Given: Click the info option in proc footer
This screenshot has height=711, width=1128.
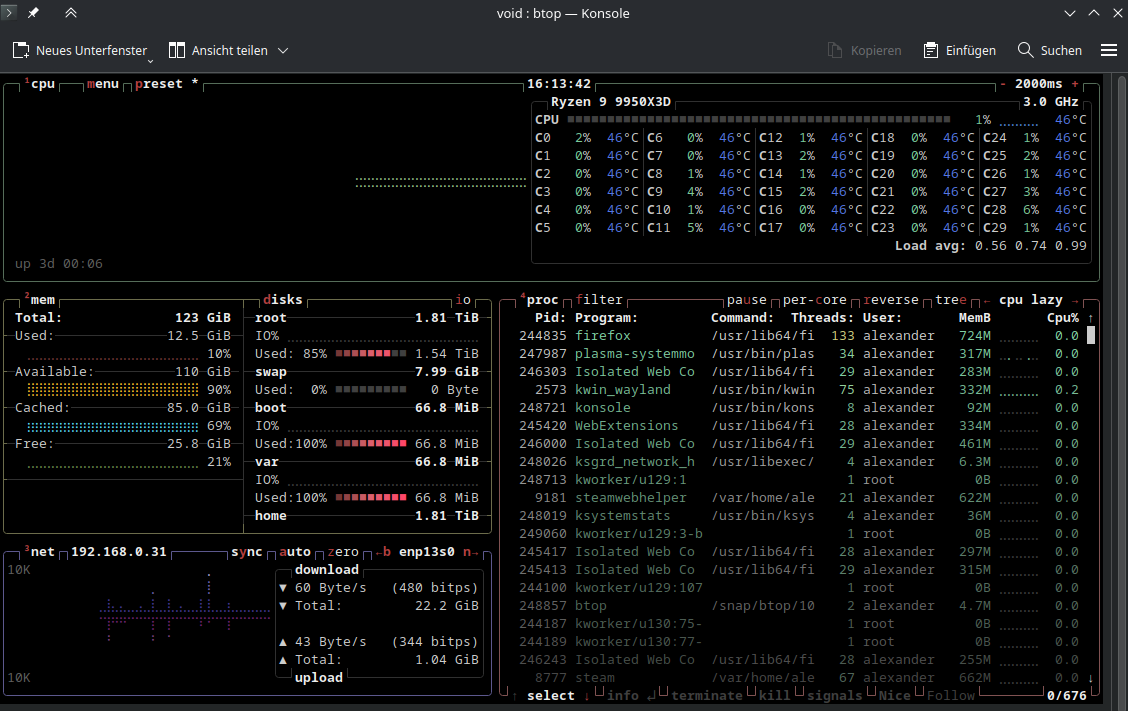Looking at the screenshot, I should [x=623, y=696].
